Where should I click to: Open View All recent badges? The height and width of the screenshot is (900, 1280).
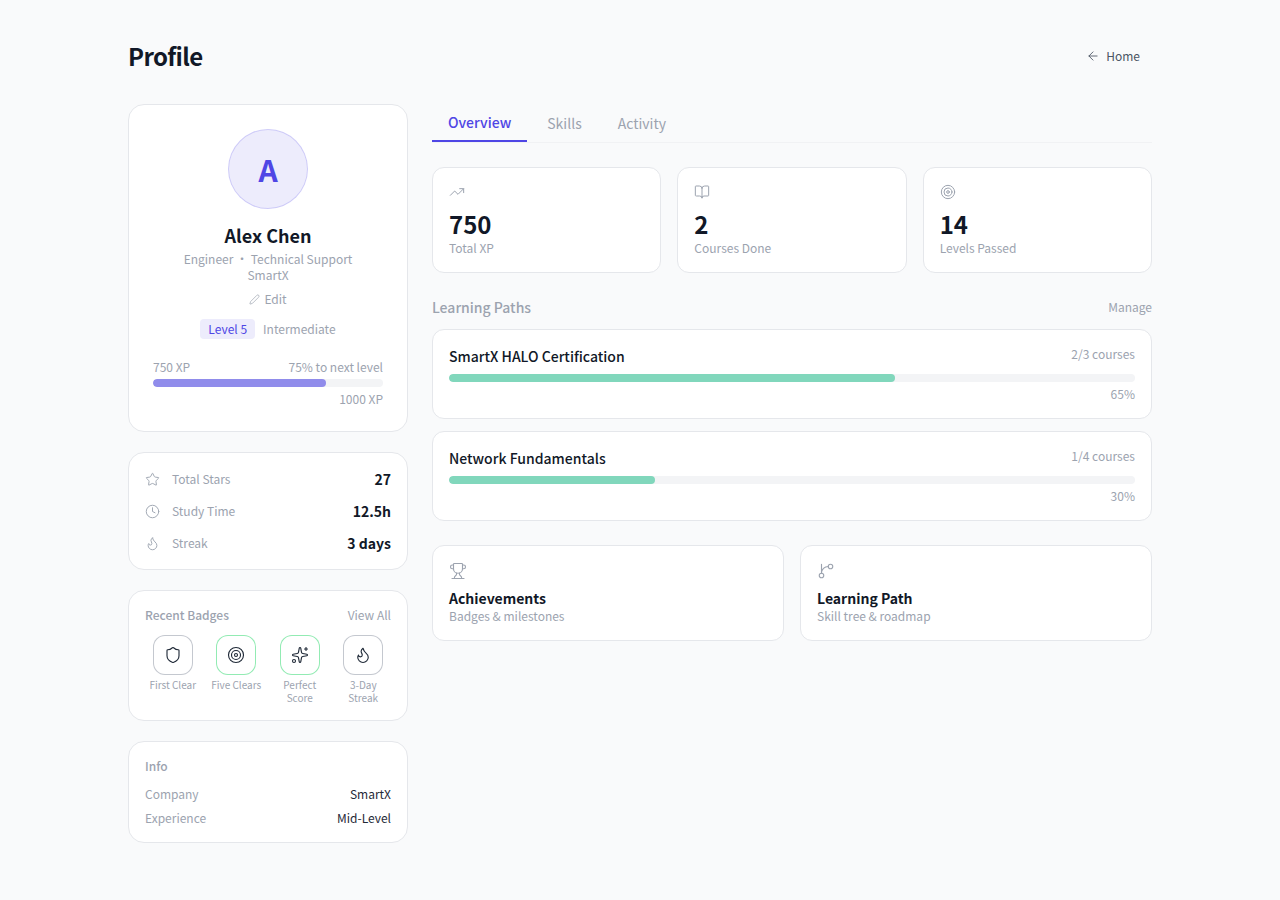(369, 616)
